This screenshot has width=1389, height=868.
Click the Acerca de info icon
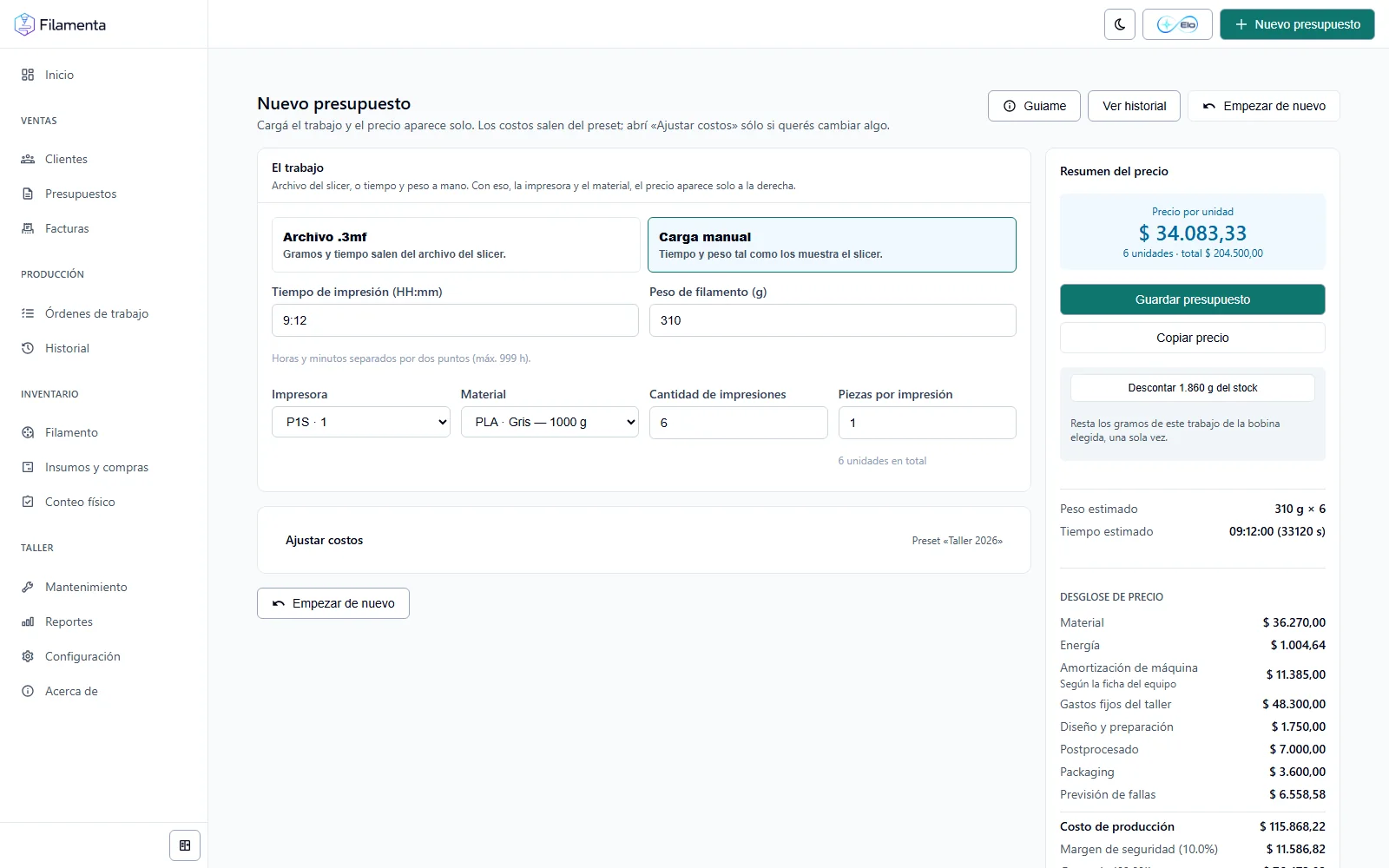coord(28,691)
